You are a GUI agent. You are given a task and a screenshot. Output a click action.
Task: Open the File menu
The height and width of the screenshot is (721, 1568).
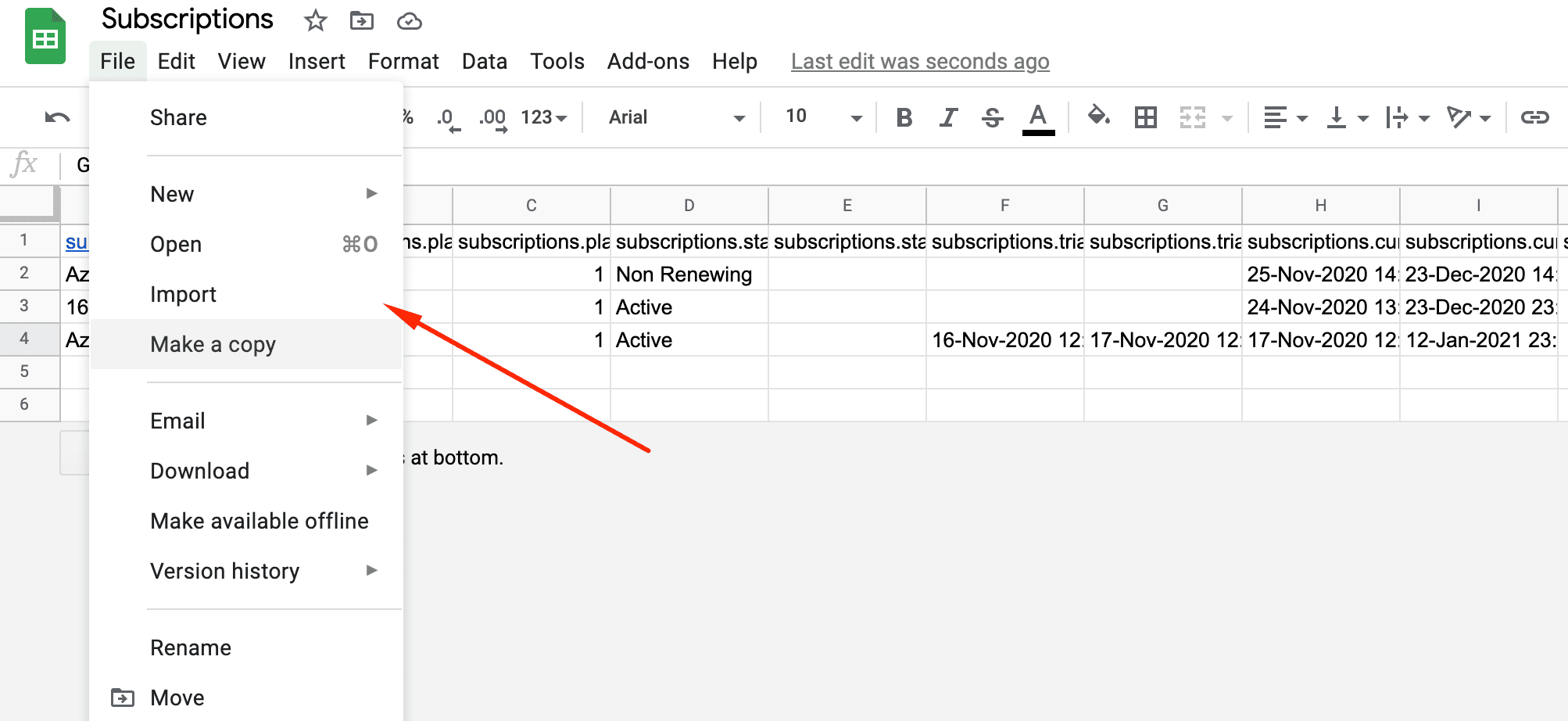coord(118,61)
